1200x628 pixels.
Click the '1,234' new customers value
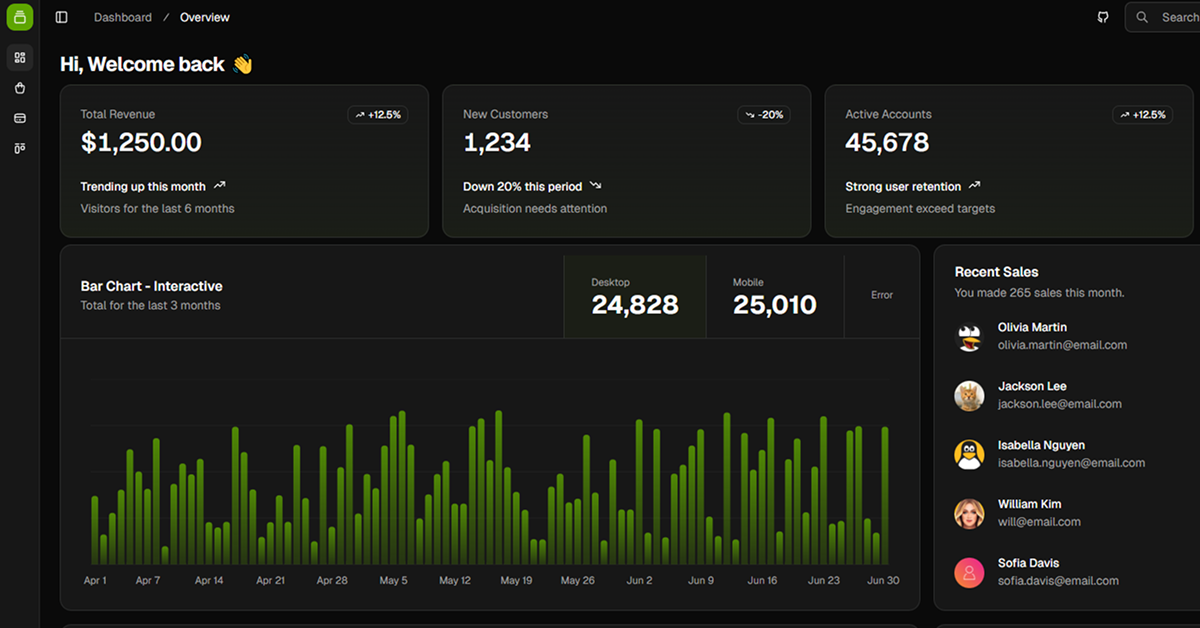(x=497, y=143)
